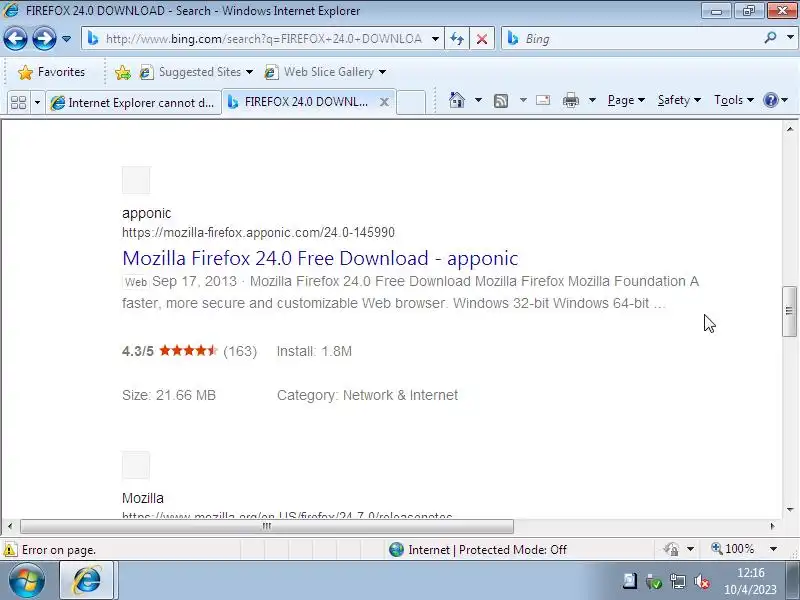Click the Internet Explorer taskbar button
The image size is (800, 600).
click(x=87, y=580)
